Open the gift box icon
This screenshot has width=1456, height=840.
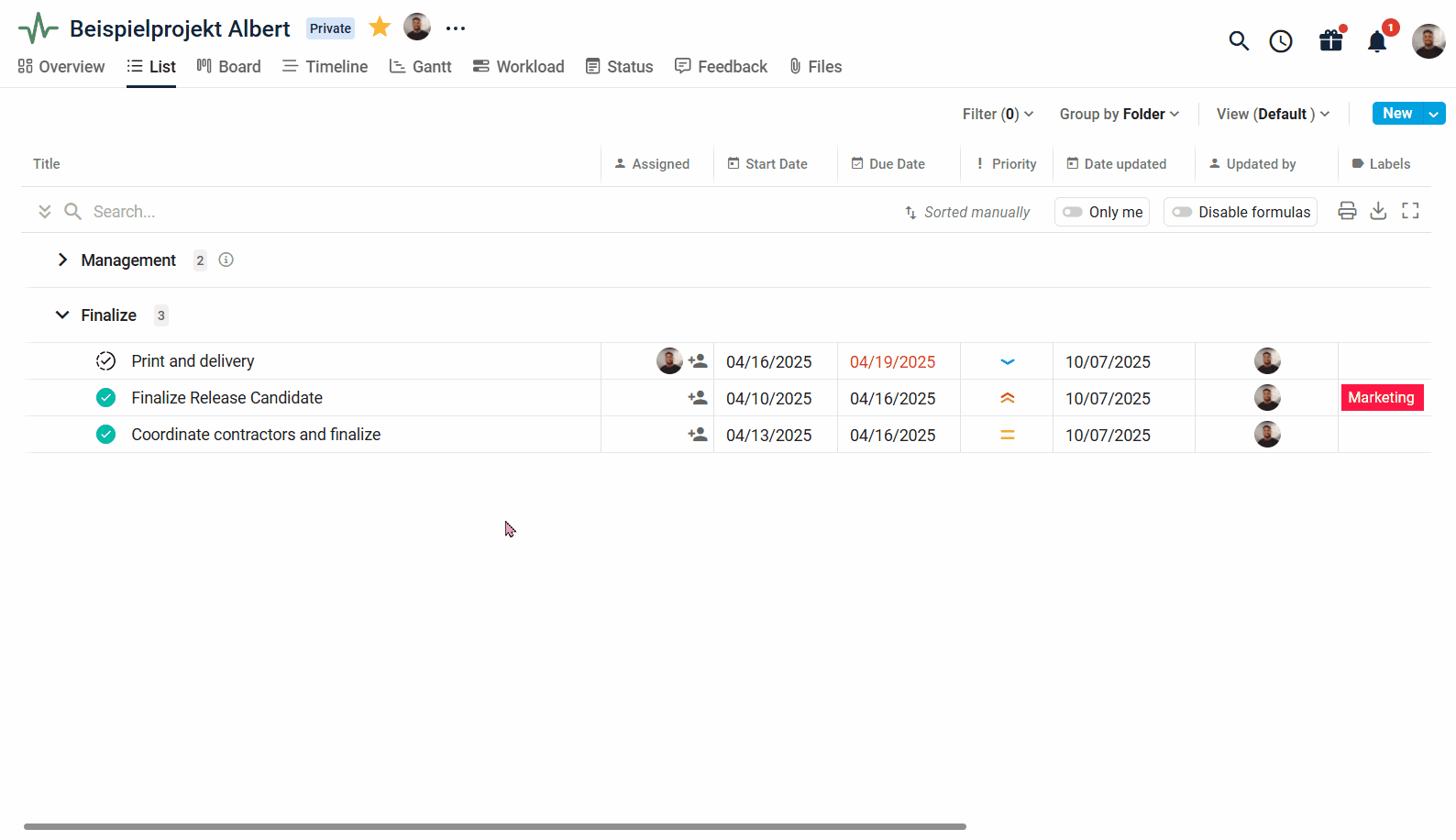tap(1330, 41)
